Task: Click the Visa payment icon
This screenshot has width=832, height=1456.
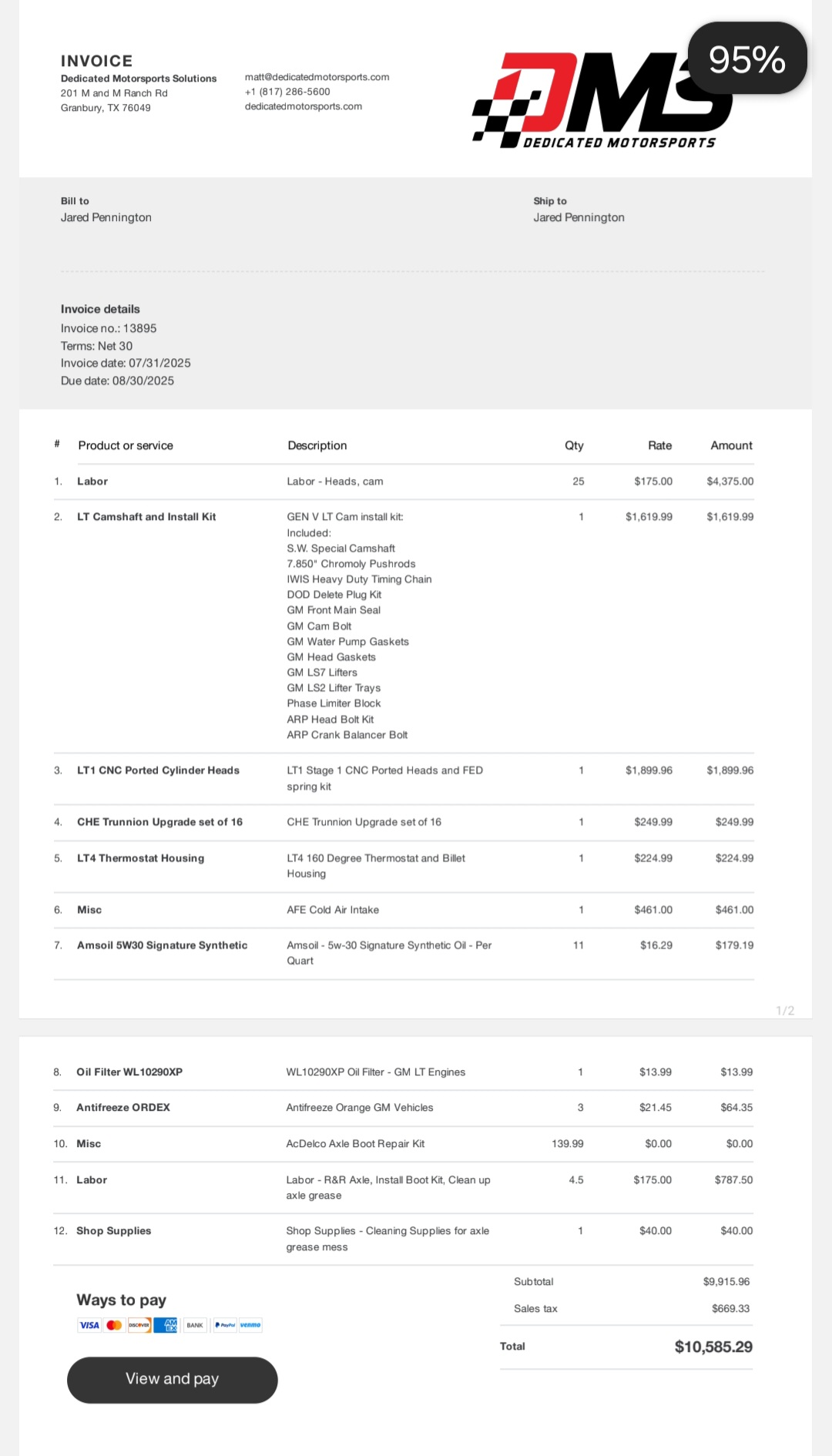Action: [x=89, y=1325]
